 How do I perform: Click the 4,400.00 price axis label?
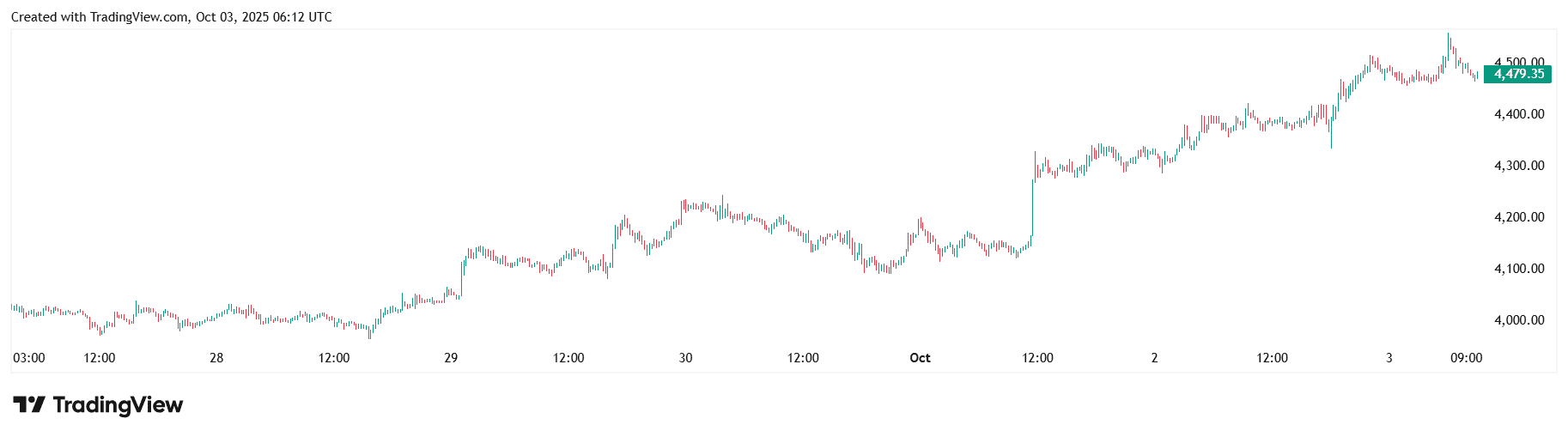(1519, 114)
